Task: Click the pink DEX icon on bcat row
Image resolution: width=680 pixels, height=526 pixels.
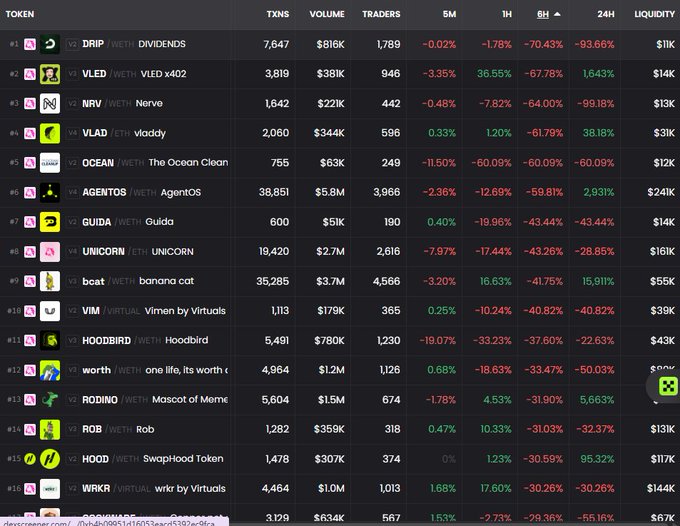Action: point(29,281)
